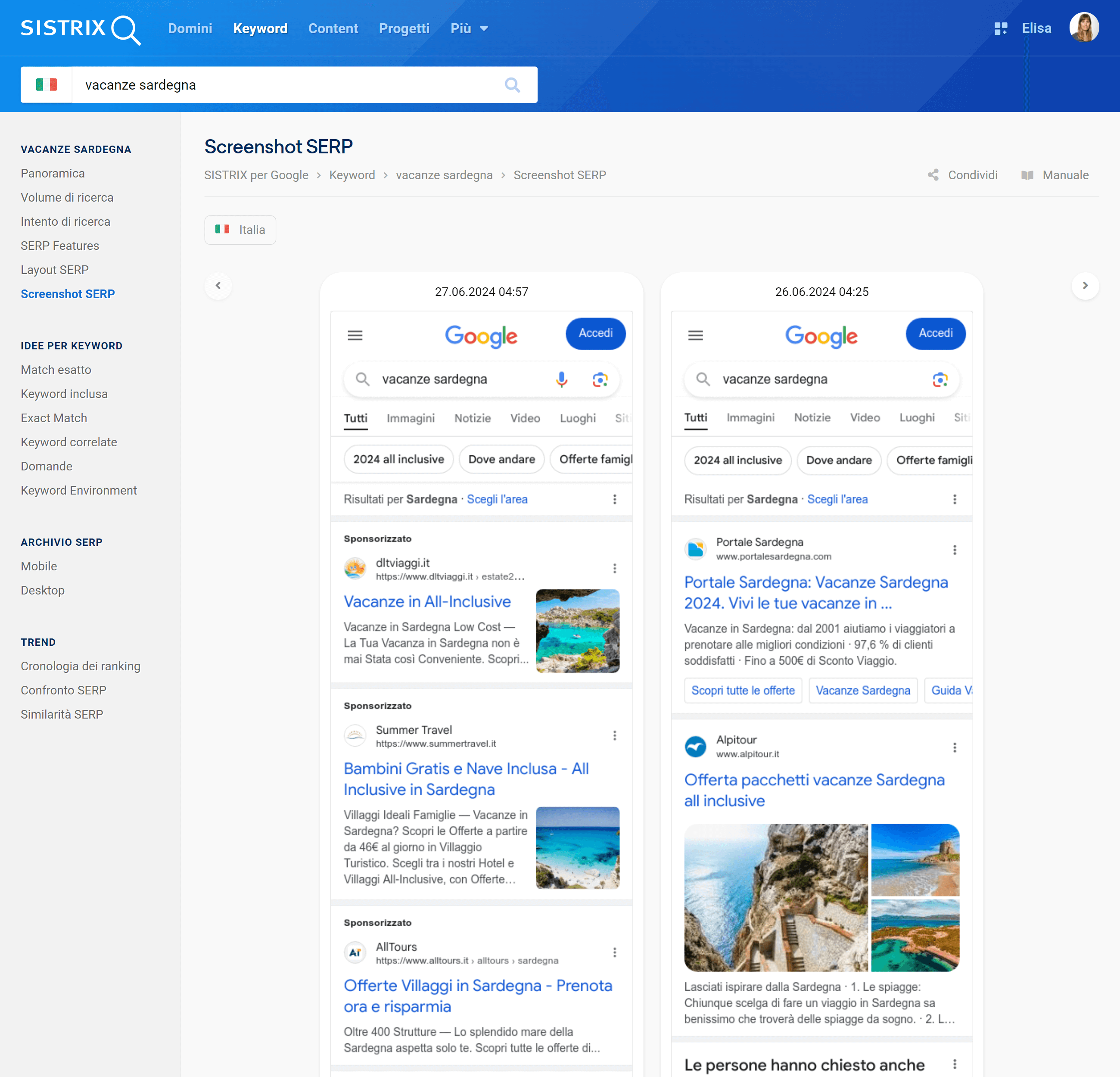This screenshot has width=1120, height=1077.
Task: Select Notizie tab in 26.06.2024 screenshot
Action: pyautogui.click(x=812, y=417)
